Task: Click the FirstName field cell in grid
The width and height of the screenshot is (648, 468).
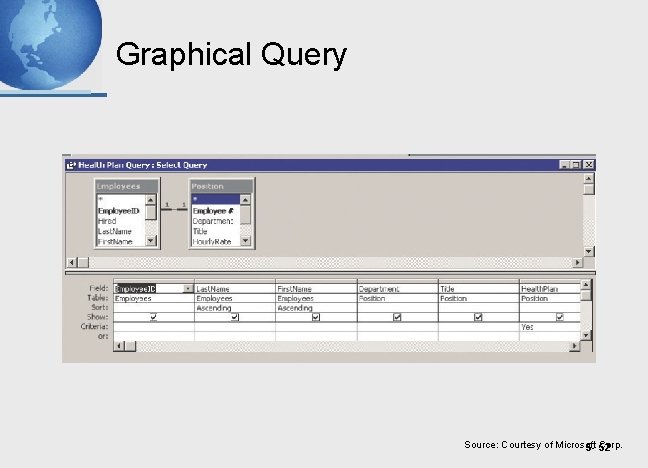Action: coord(316,289)
